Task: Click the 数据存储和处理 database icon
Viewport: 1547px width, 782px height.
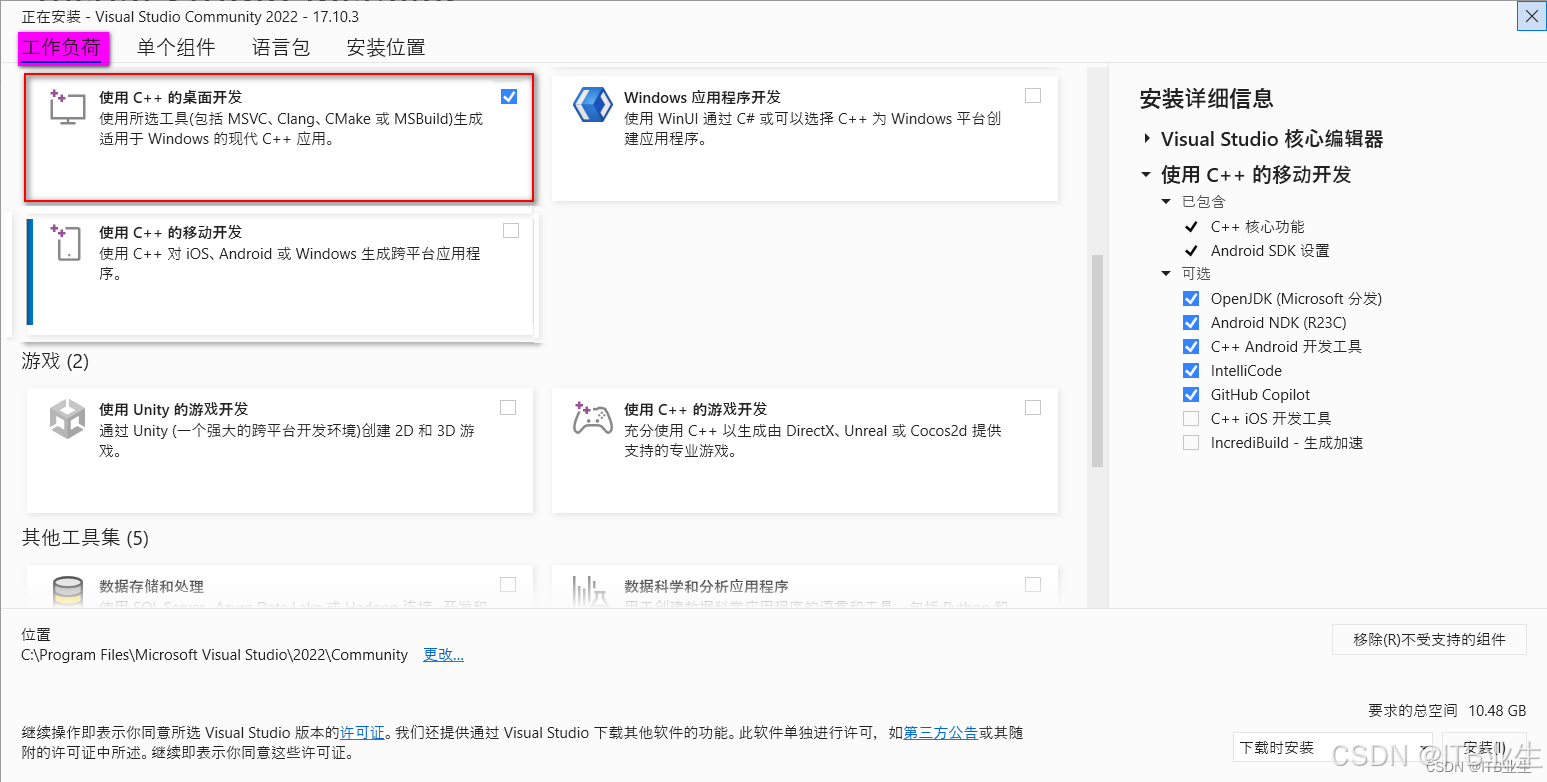Action: point(68,591)
